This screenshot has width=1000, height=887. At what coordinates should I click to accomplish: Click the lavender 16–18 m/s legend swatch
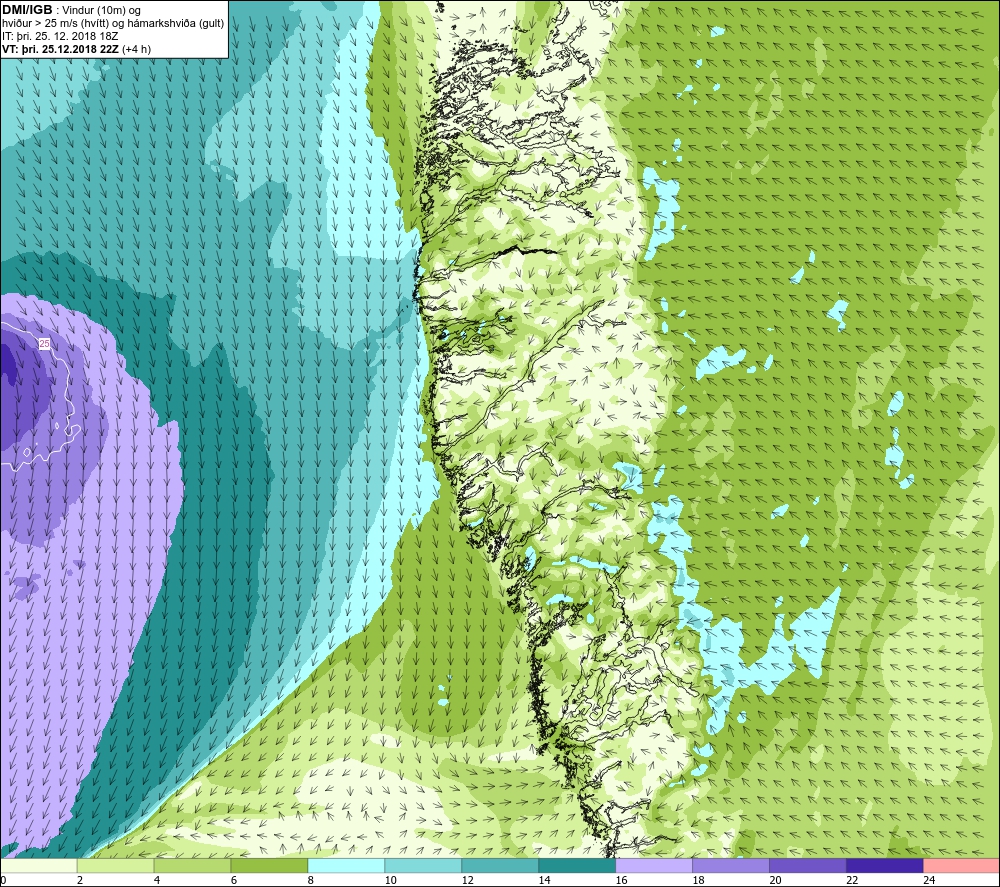pos(654,865)
